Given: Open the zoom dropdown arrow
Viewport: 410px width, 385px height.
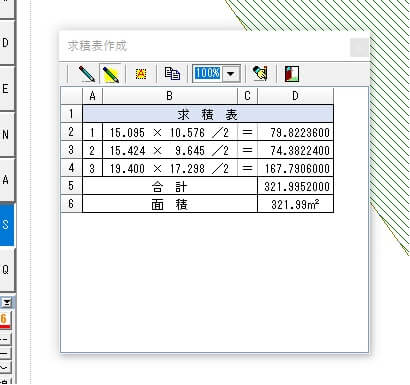Looking at the screenshot, I should coord(231,73).
